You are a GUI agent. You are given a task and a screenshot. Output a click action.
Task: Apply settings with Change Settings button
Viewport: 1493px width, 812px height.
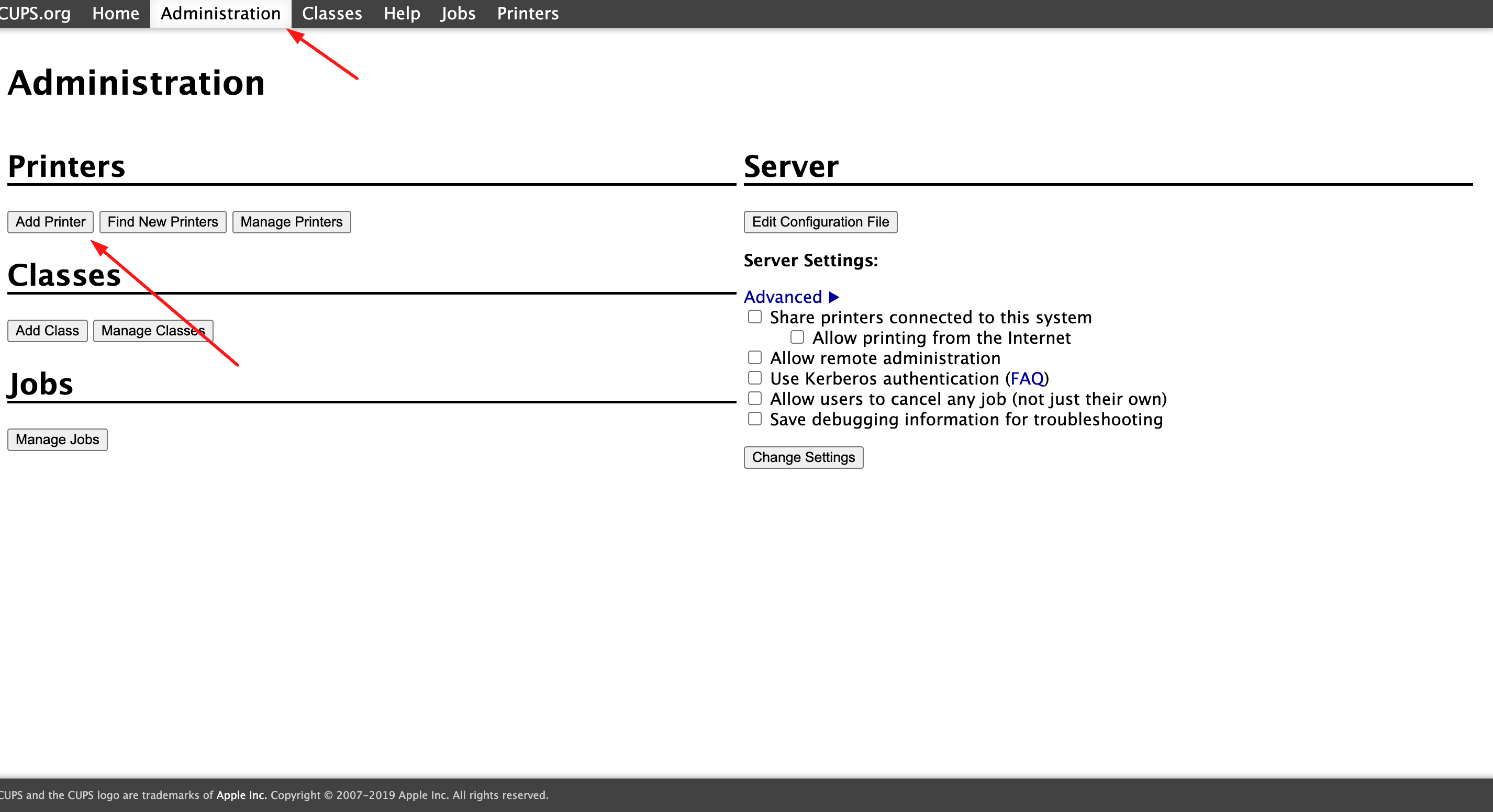803,457
